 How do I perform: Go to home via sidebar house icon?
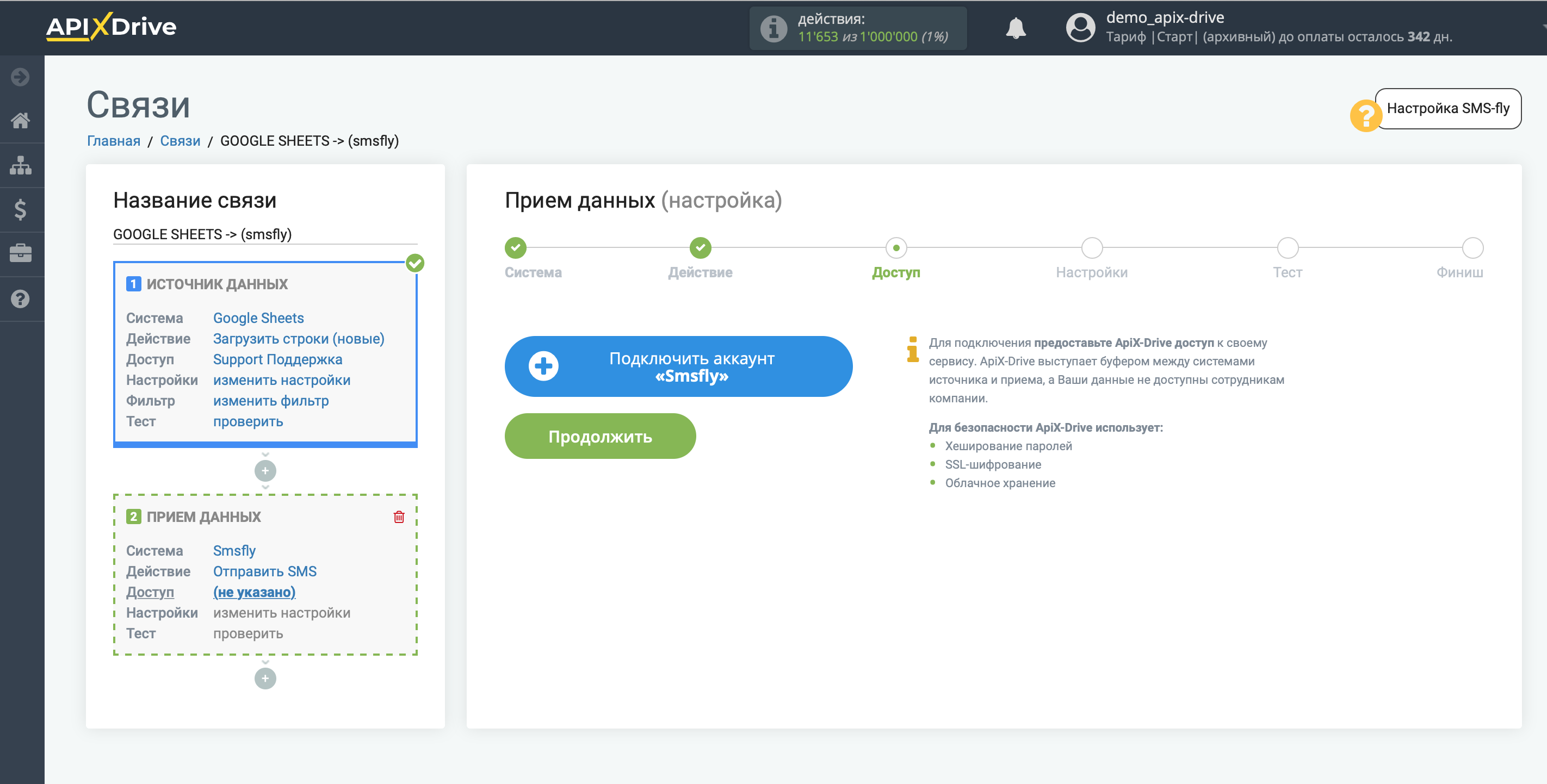click(x=21, y=121)
